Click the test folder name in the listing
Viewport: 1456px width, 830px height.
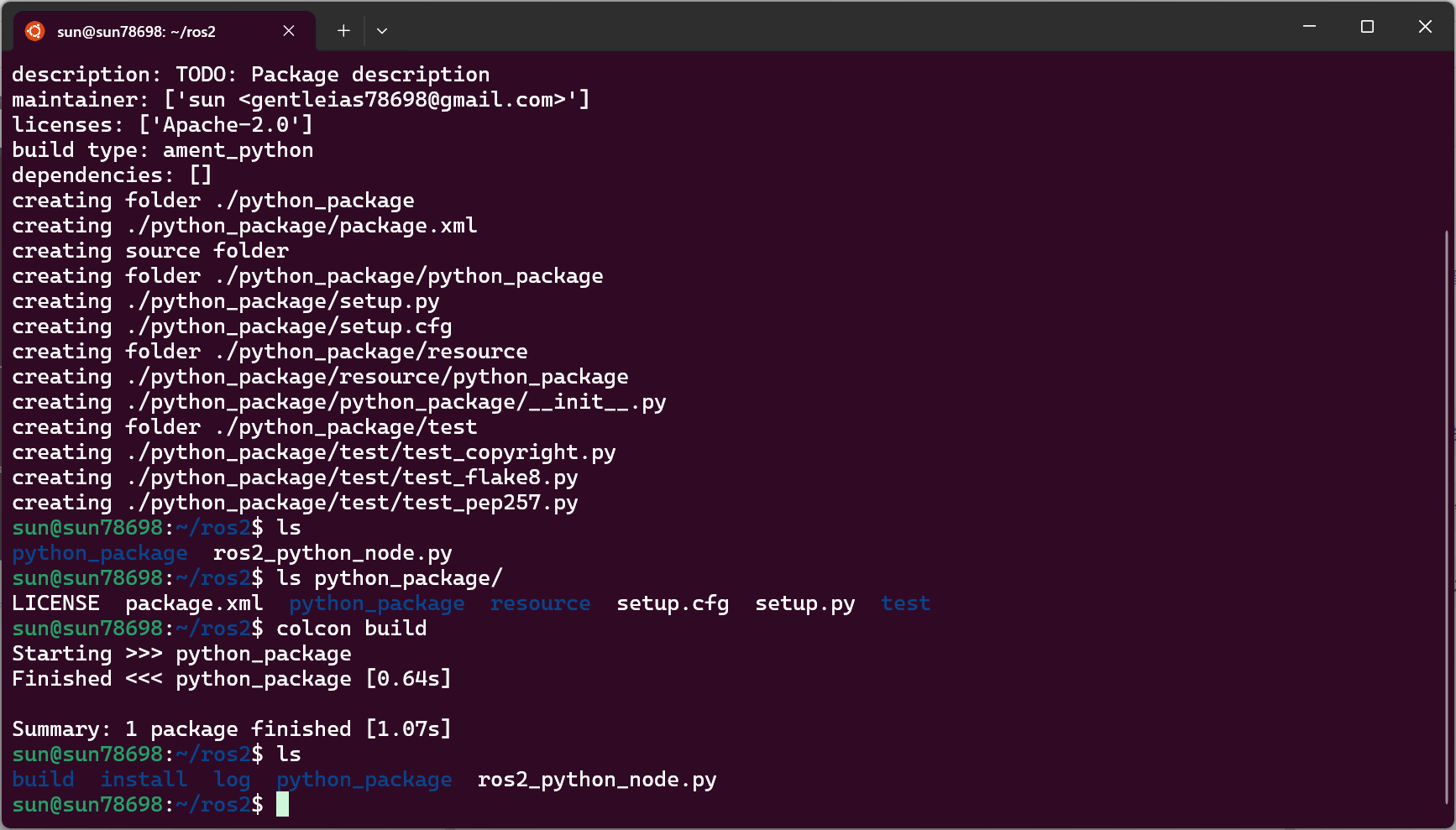(x=905, y=603)
